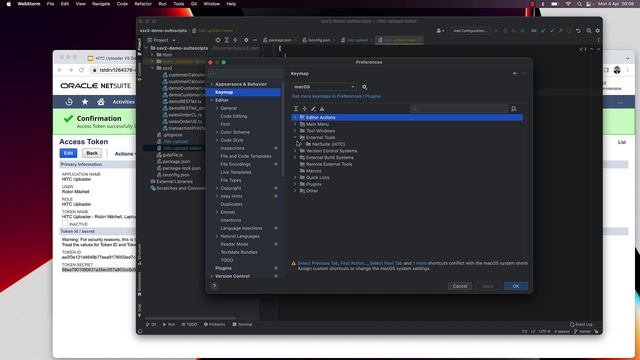
Task: Click Expand All icon in Keymap toolbar
Action: coord(296,109)
